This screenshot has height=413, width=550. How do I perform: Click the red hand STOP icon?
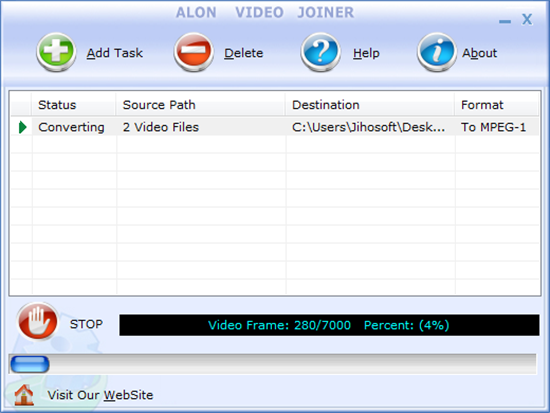click(38, 322)
